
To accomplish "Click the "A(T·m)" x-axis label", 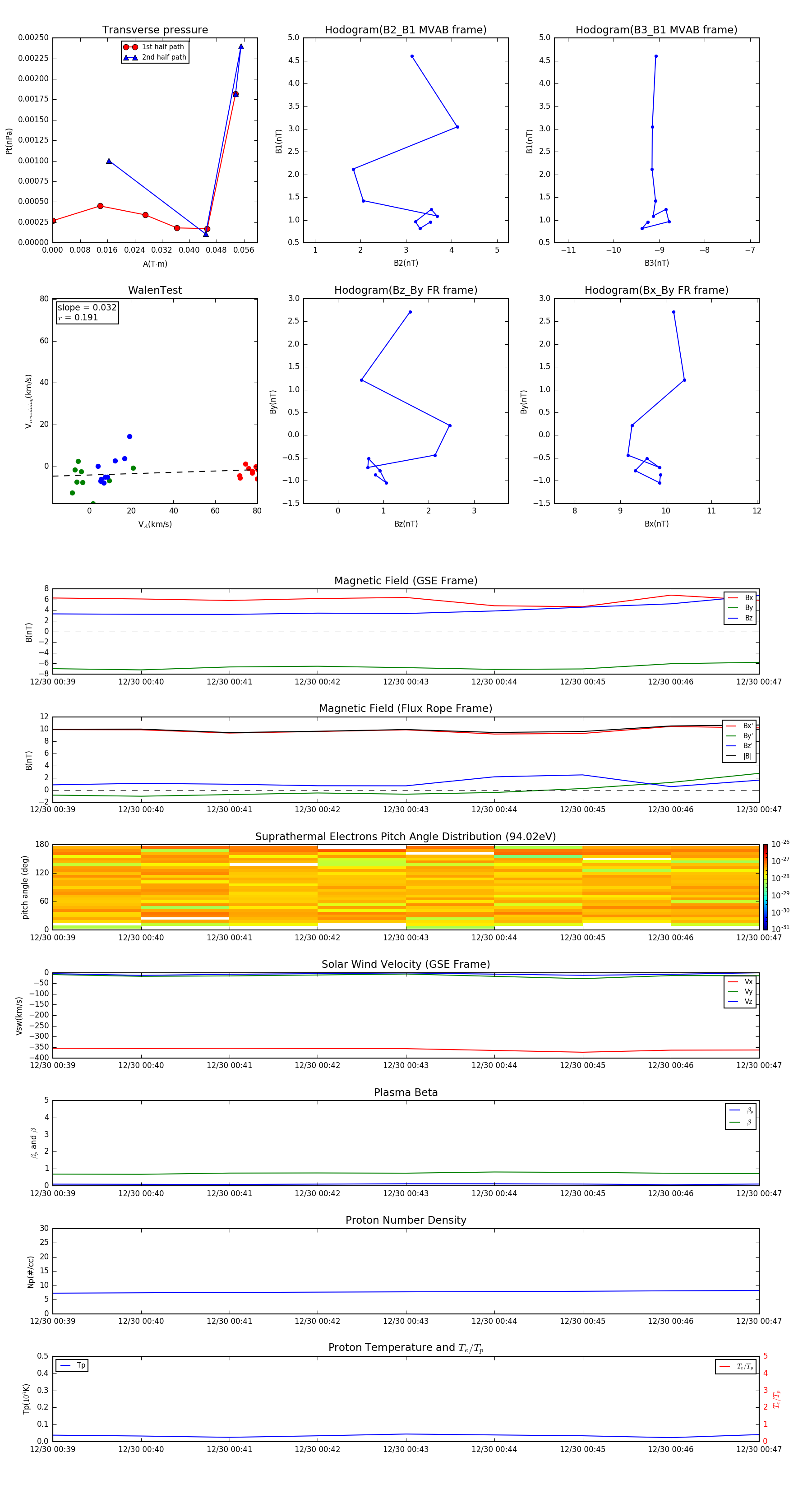I will pos(155,264).
